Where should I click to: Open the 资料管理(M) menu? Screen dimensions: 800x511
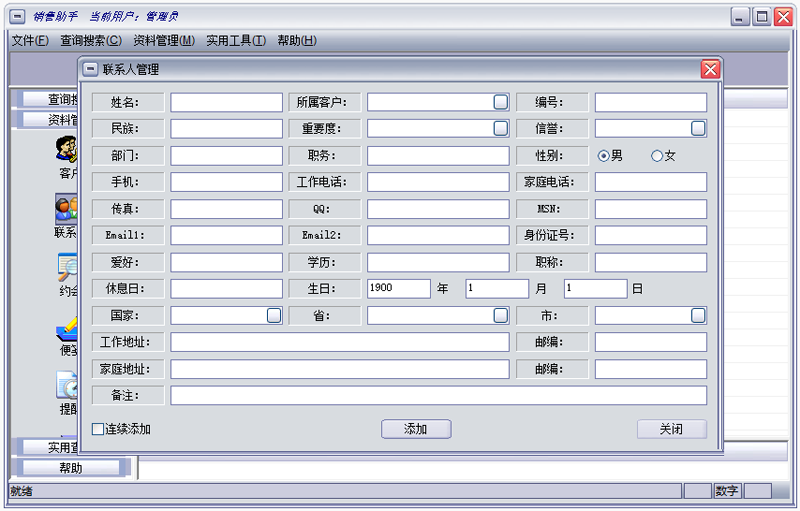[164, 40]
